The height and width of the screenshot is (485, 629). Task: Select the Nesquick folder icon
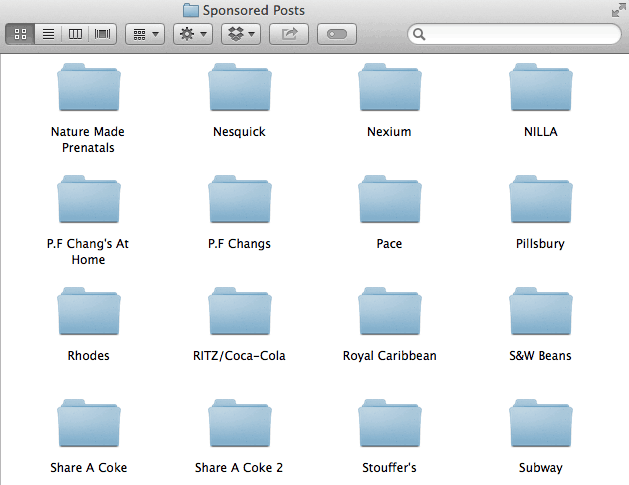[x=239, y=87]
